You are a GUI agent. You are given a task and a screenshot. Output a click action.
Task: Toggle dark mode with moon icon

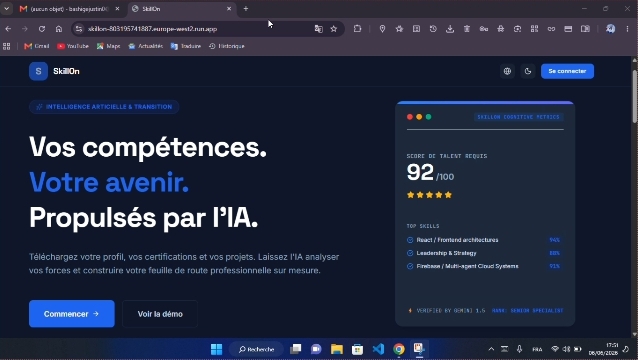coord(528,71)
